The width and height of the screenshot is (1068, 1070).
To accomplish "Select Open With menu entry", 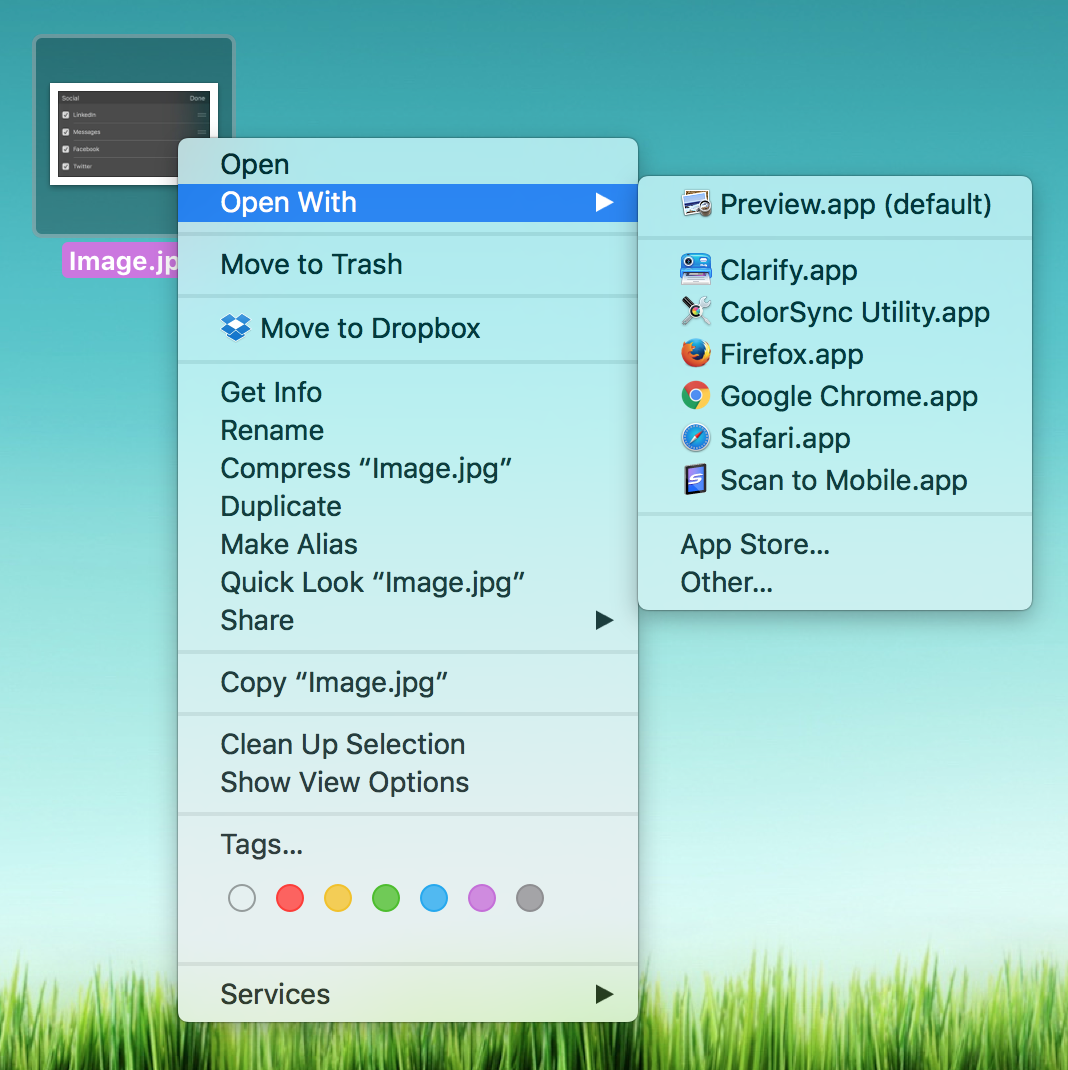I will tap(407, 203).
